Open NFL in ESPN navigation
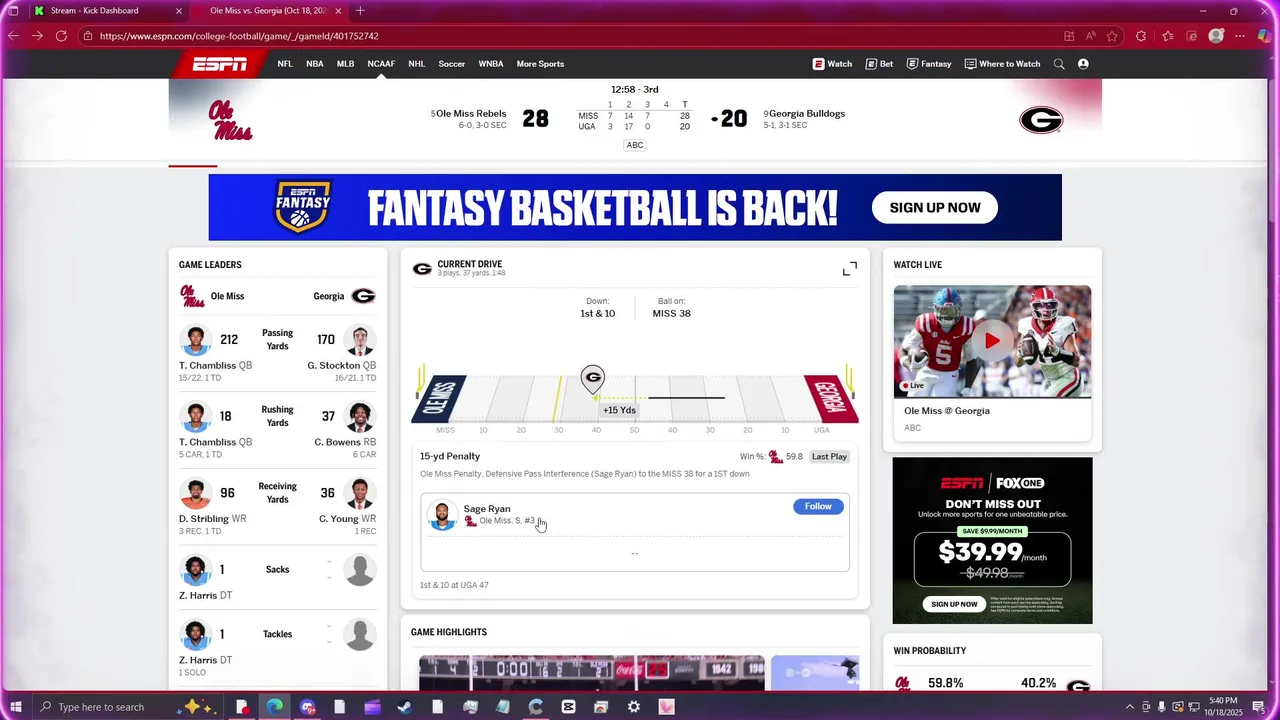Viewport: 1280px width, 720px height. (x=285, y=64)
